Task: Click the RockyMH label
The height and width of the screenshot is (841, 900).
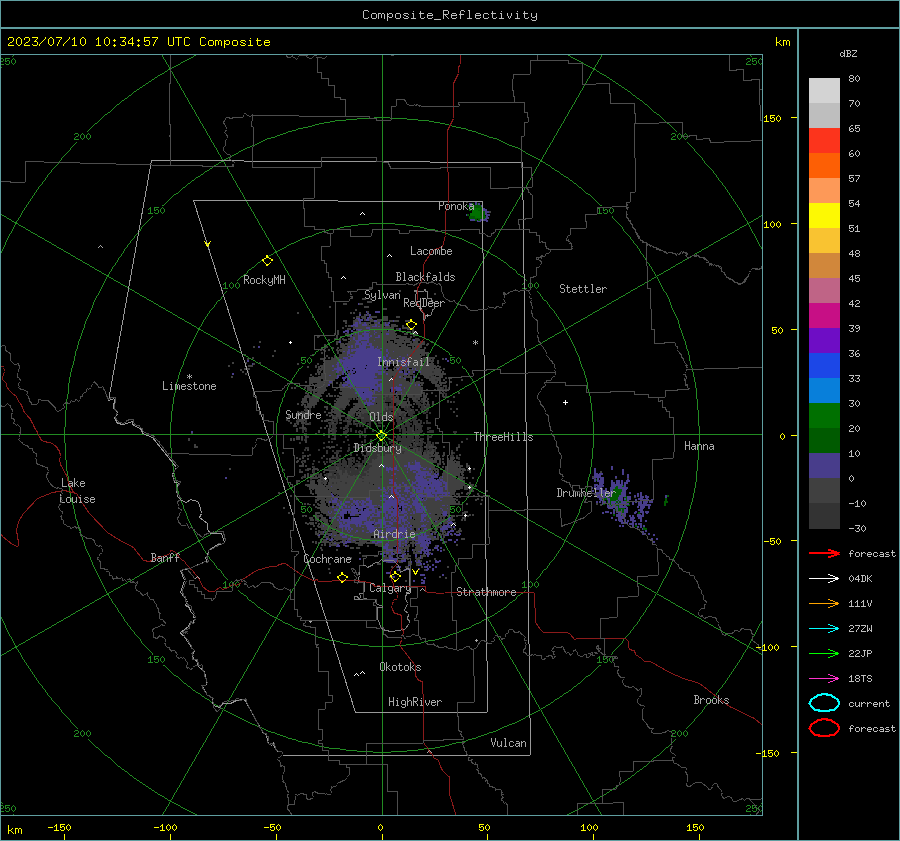Action: click(264, 280)
